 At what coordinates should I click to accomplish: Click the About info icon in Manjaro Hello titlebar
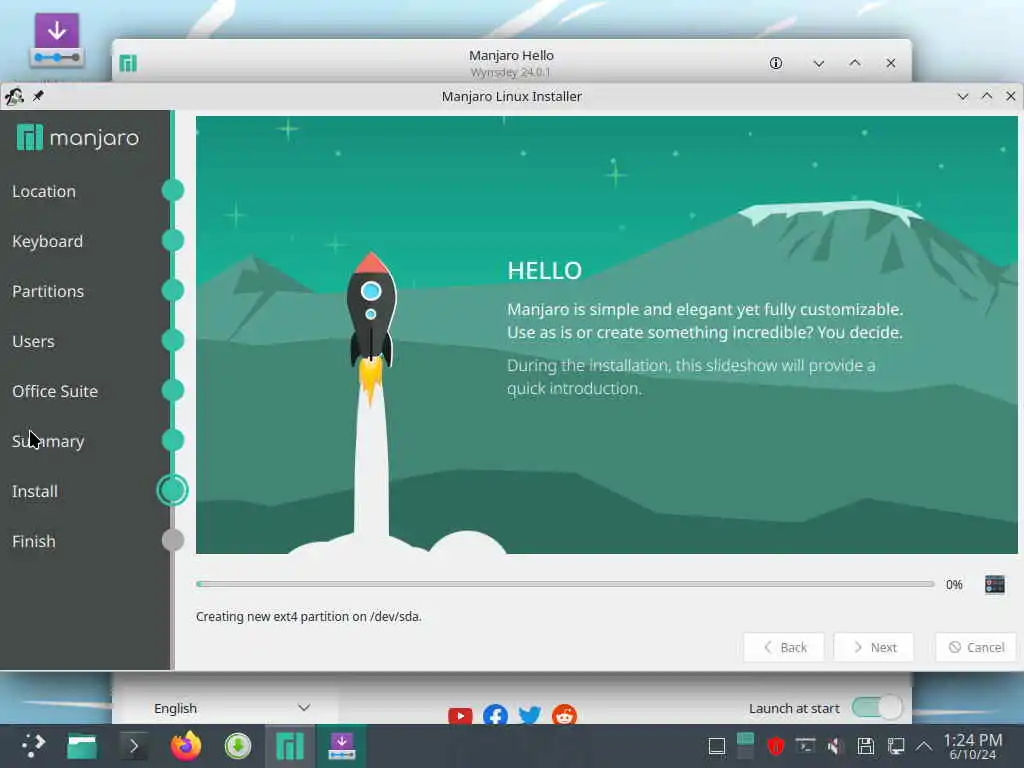tap(775, 63)
